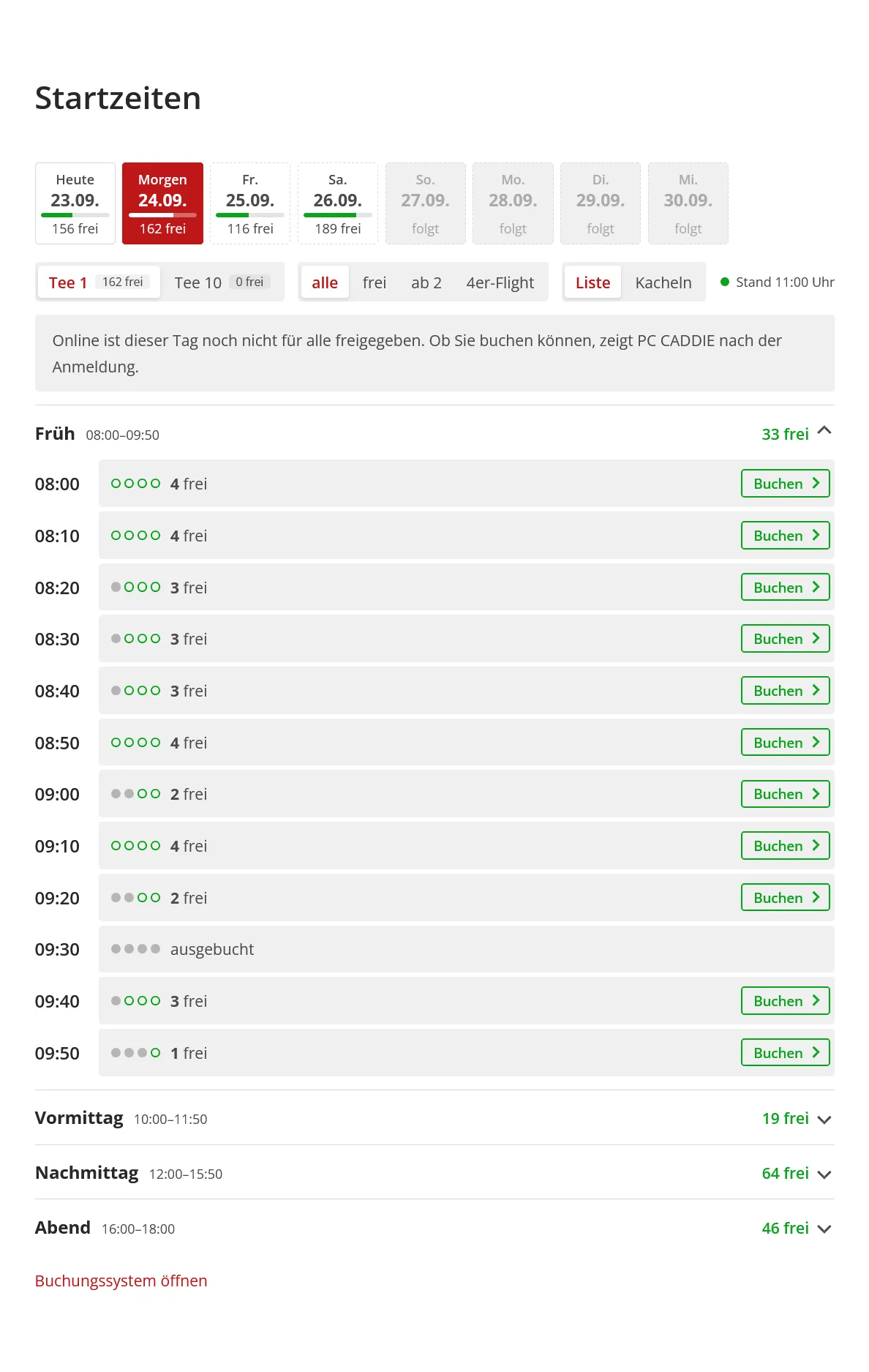The height and width of the screenshot is (1372, 869).
Task: Select Wednesday 30.09. date tile
Action: tap(688, 203)
